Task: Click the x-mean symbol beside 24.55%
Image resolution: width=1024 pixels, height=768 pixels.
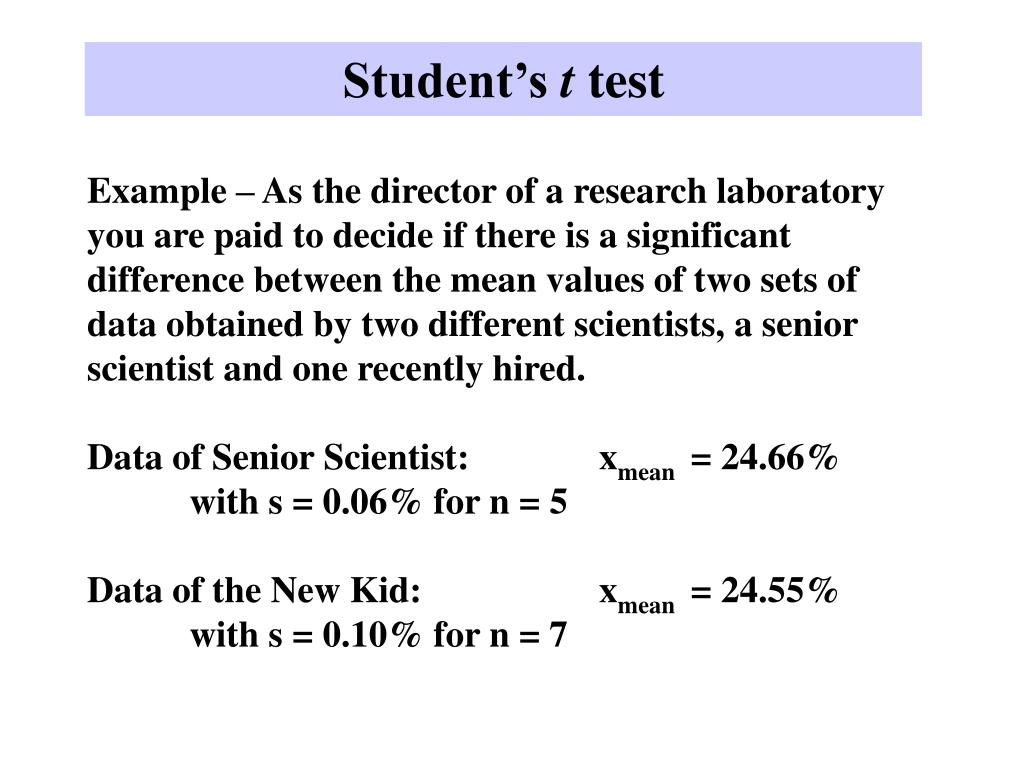Action: pyautogui.click(x=637, y=596)
